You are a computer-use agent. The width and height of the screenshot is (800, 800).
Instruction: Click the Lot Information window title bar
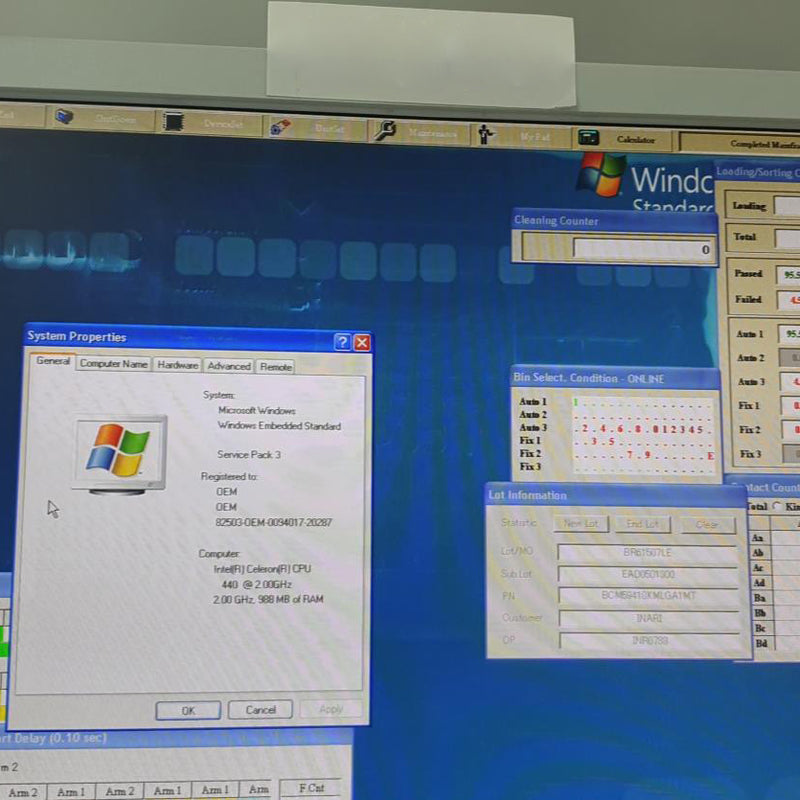click(x=616, y=495)
